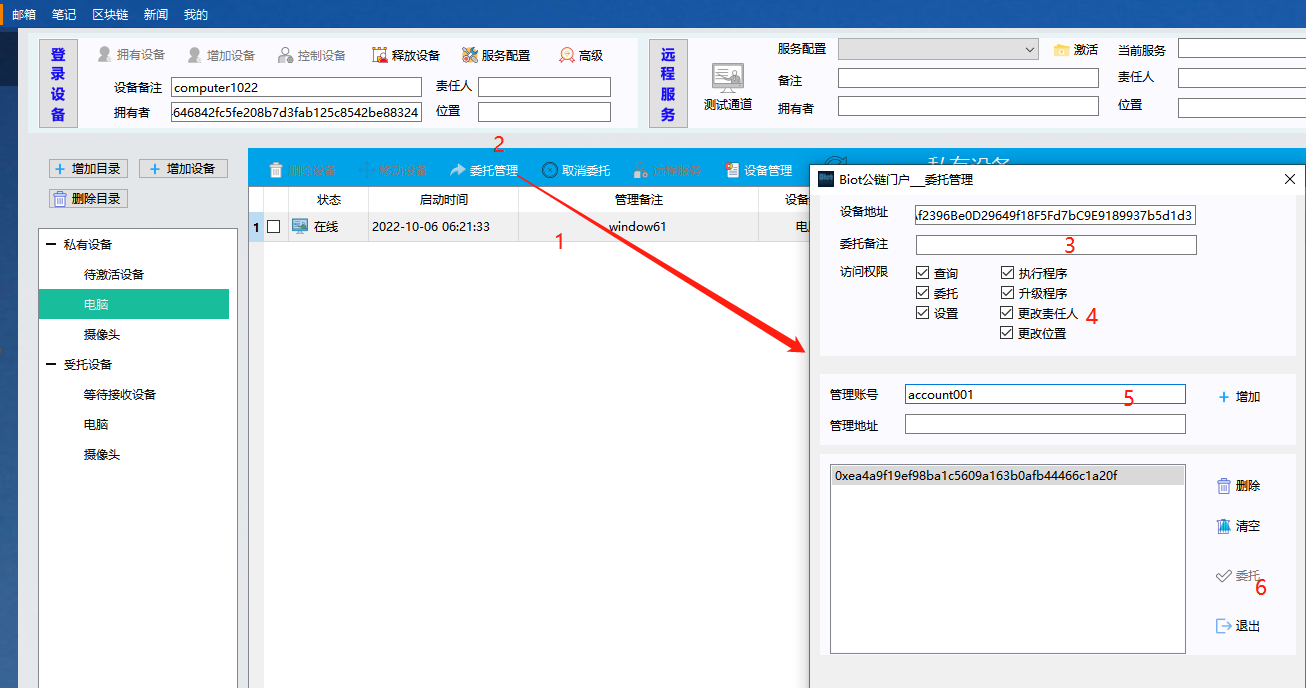Screen dimensions: 1306x688
Task: Toggle the 执行程序 permission checkbox
Action: [x=1007, y=273]
